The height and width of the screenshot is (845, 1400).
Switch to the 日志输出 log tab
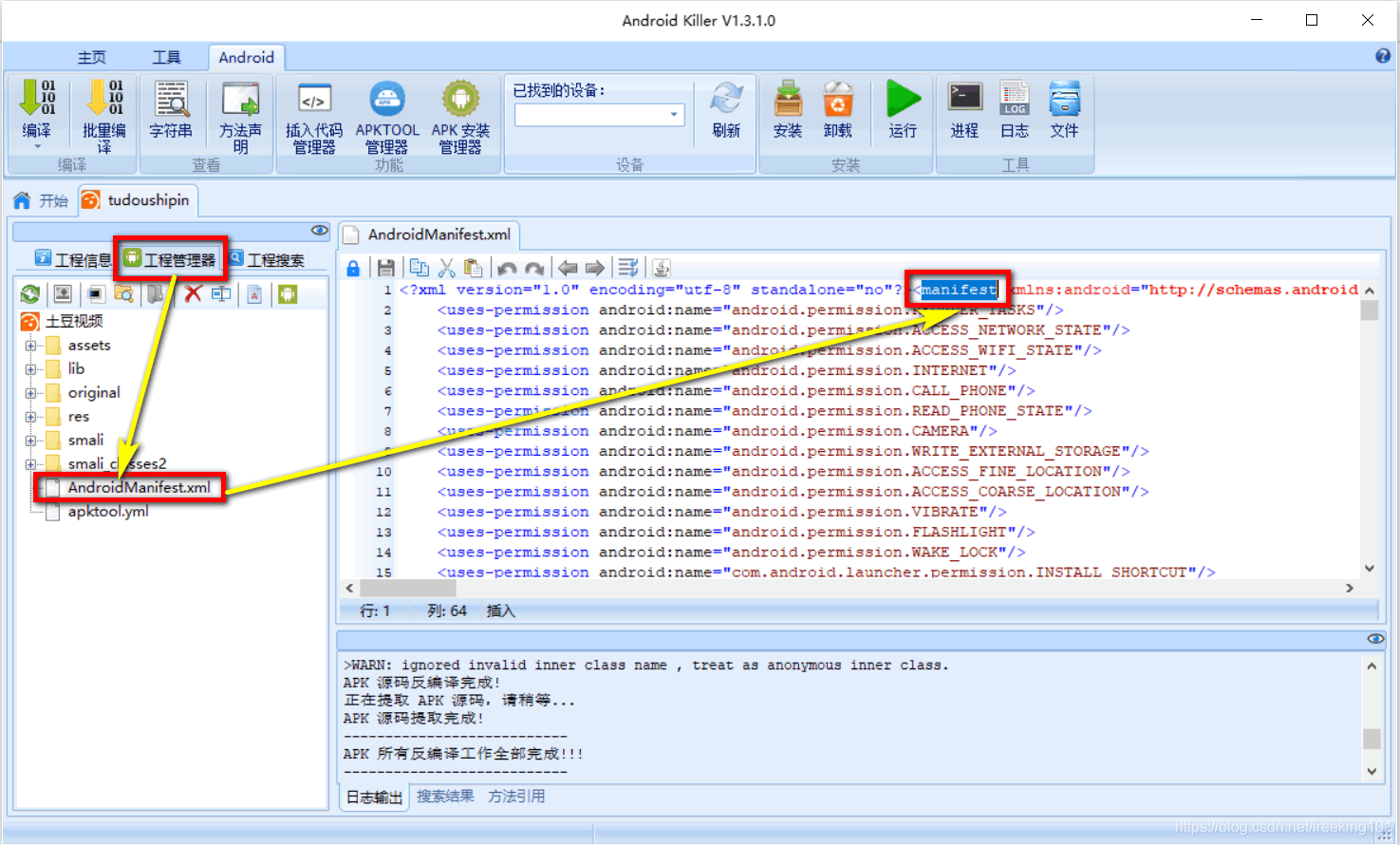tap(374, 797)
